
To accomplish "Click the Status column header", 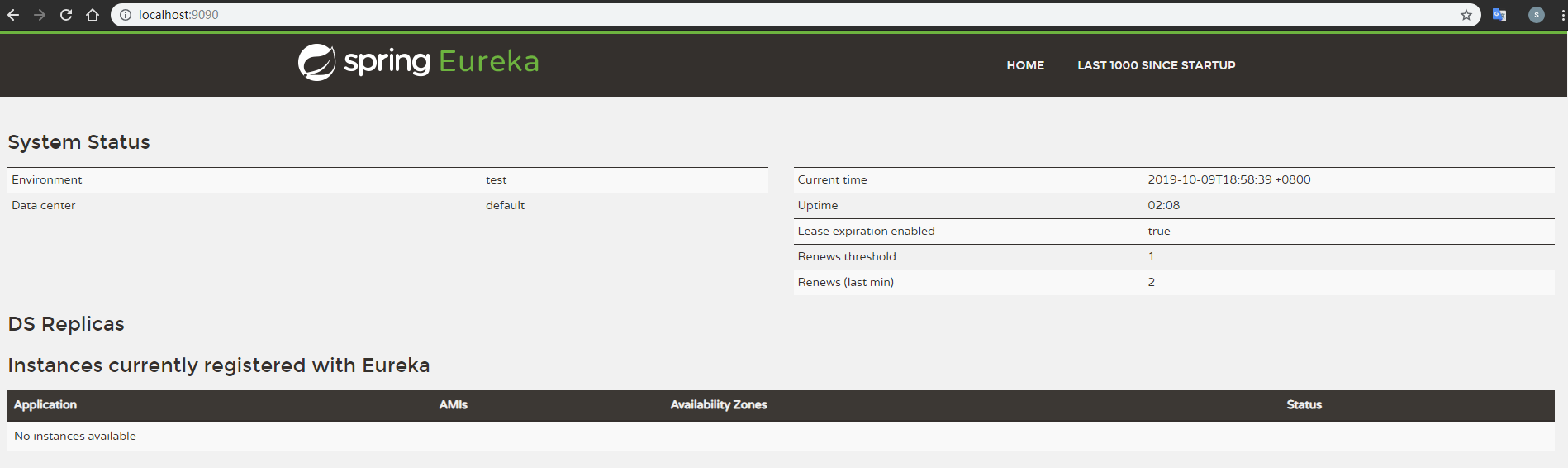I will tap(1304, 405).
